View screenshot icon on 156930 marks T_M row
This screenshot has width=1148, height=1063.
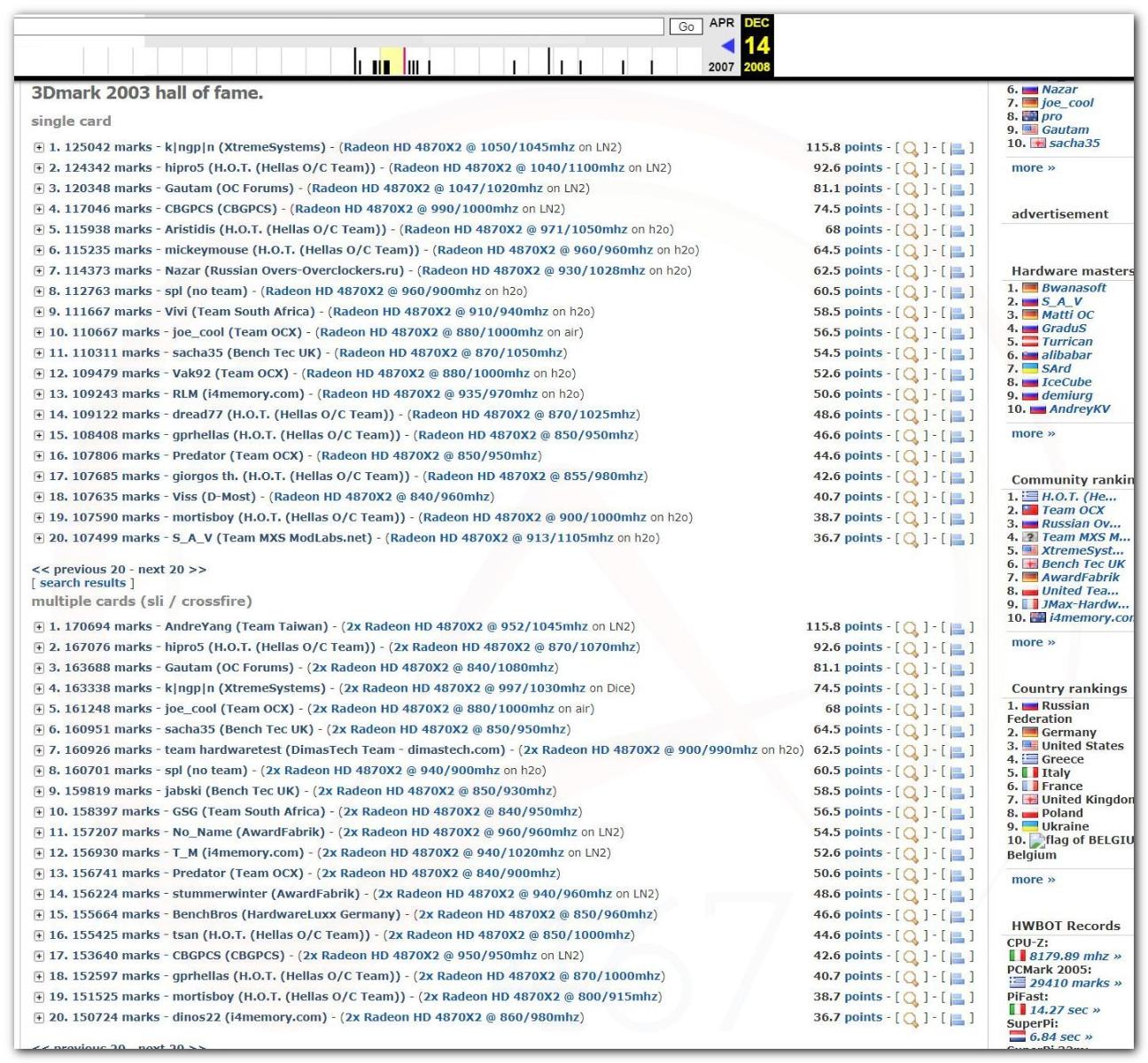point(957,853)
